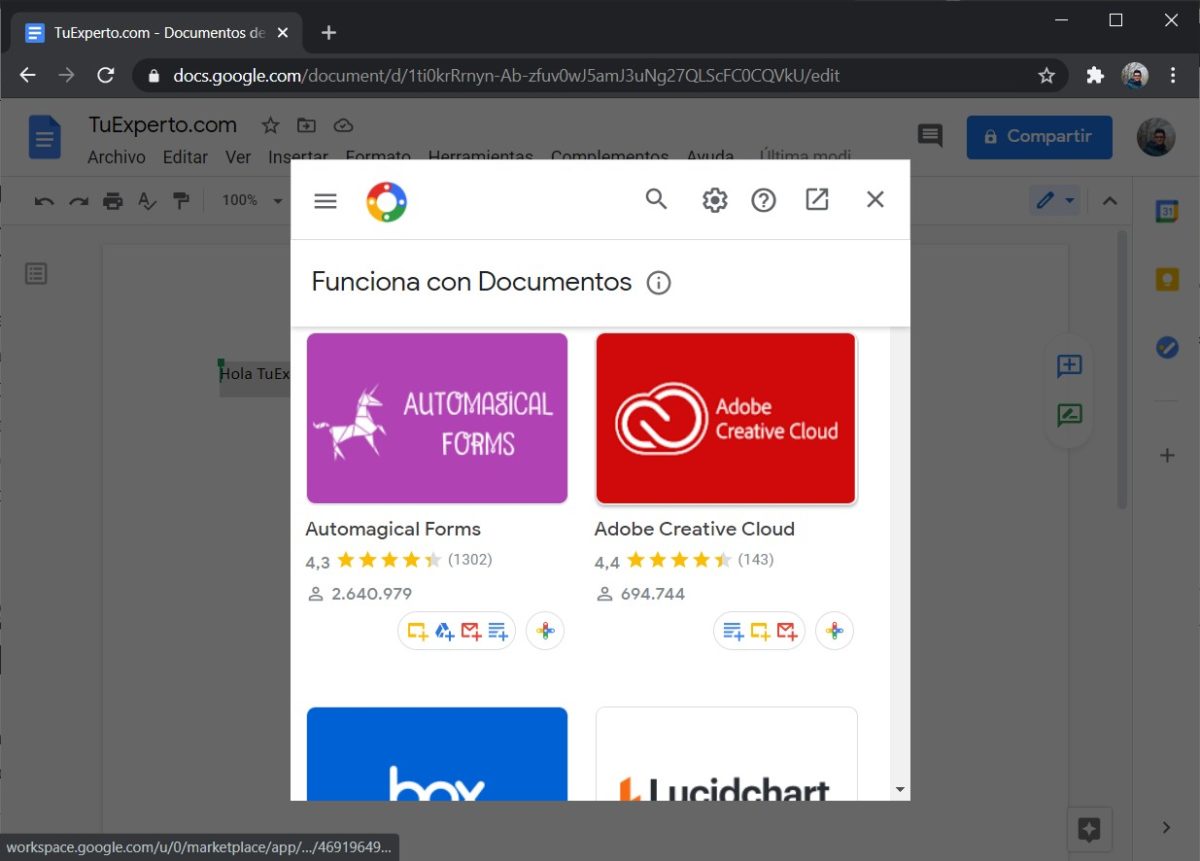Screen dimensions: 1200x861
Task: Open the Editar menu
Action: tap(185, 157)
